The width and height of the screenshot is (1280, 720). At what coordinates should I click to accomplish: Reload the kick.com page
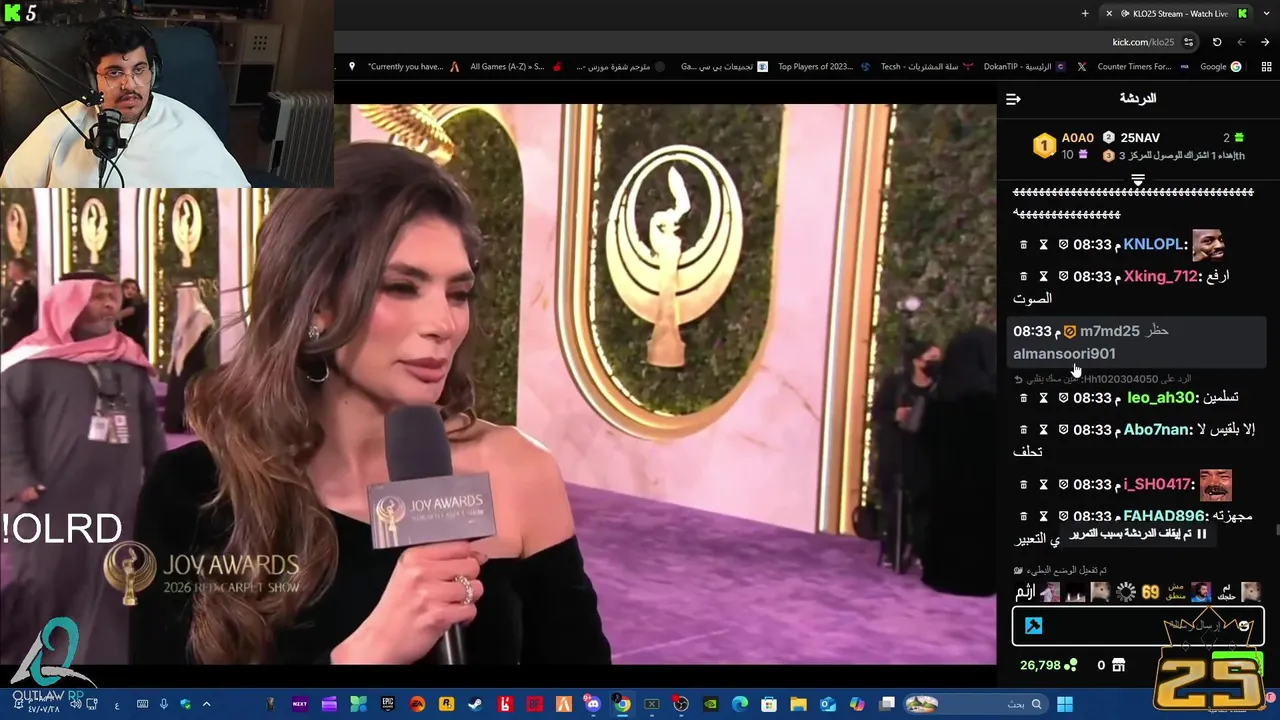pyautogui.click(x=1217, y=42)
